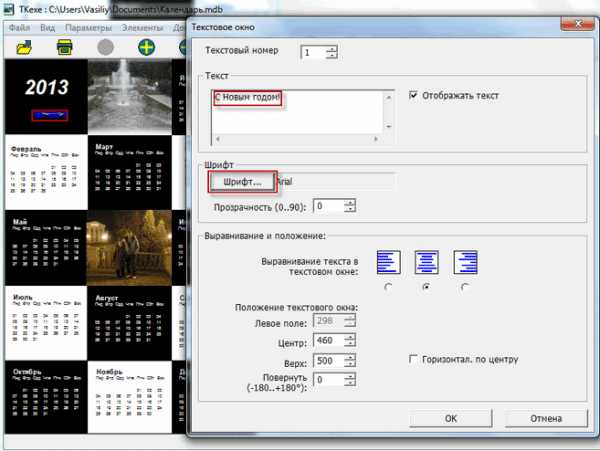Click the green plus toolbar icon
The width and height of the screenshot is (600, 451).
click(147, 47)
